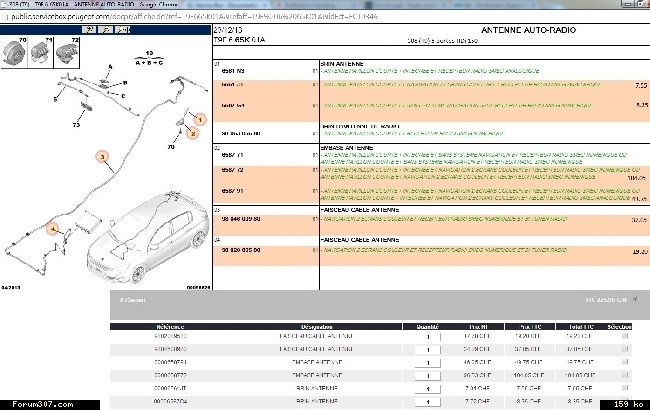Click the leftmost zoom icon above the diagram

(x=89, y=29)
